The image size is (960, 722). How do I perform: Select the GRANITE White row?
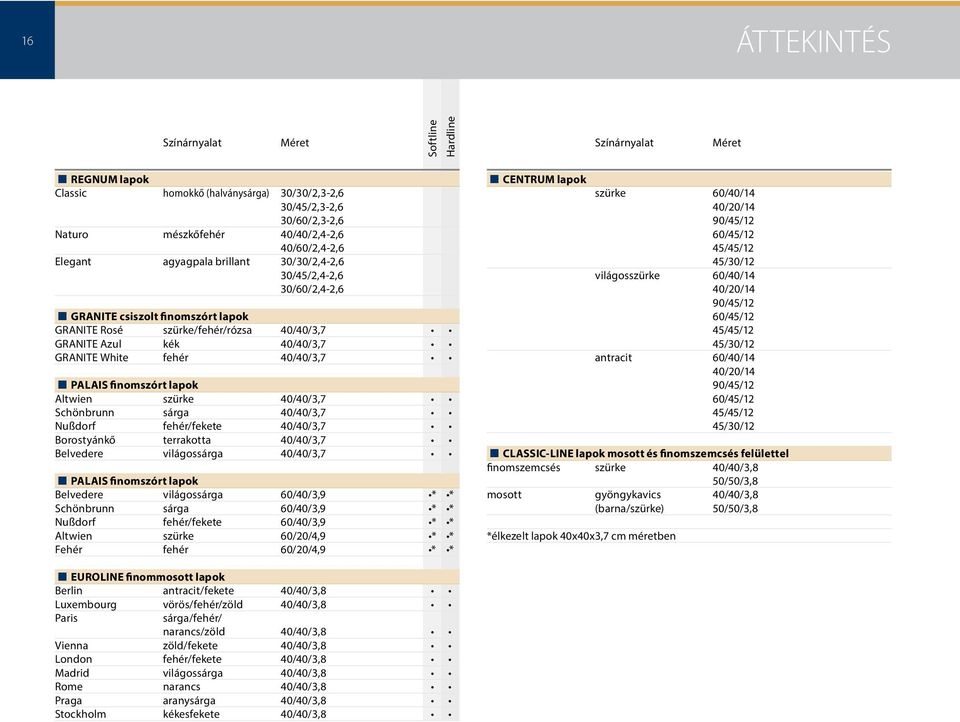click(x=257, y=358)
